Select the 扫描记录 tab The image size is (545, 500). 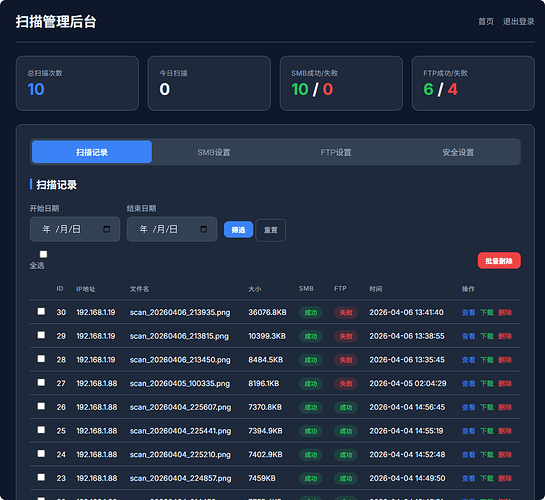92,152
